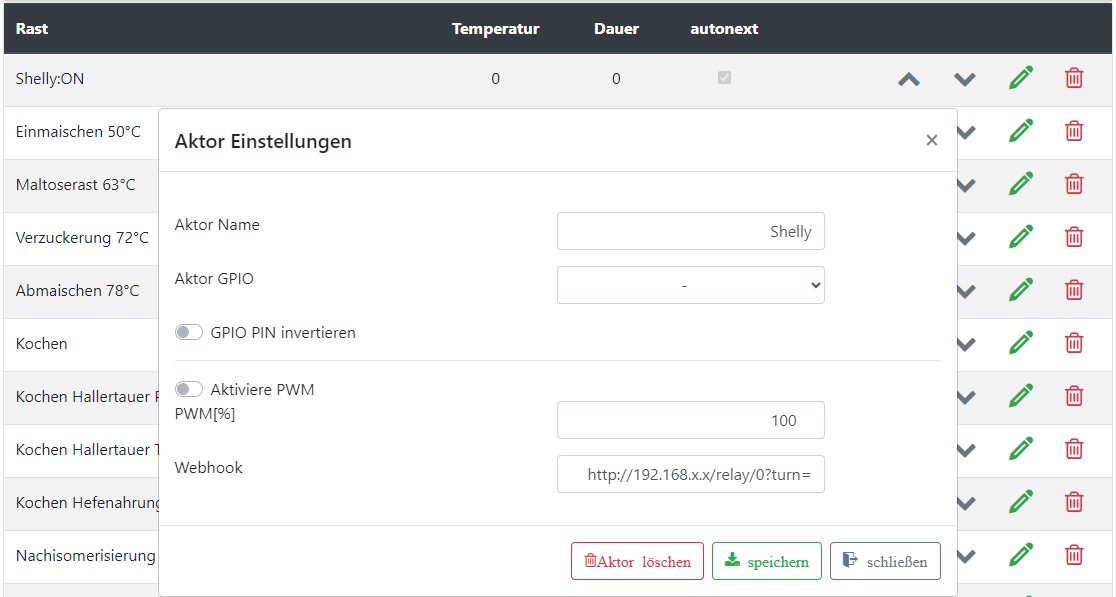Focus the PWM[%] value field
Image resolution: width=1116 pixels, height=597 pixels.
[690, 420]
